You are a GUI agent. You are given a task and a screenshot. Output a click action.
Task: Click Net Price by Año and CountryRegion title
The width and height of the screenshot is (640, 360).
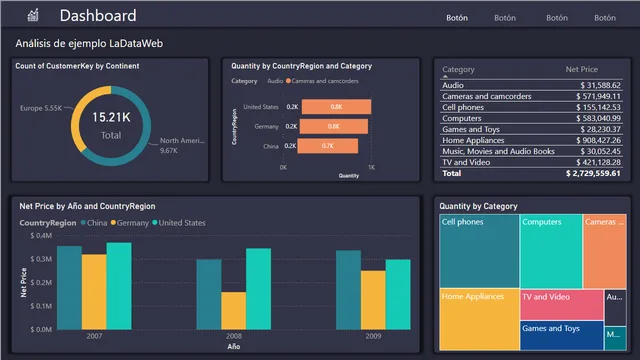tap(87, 207)
